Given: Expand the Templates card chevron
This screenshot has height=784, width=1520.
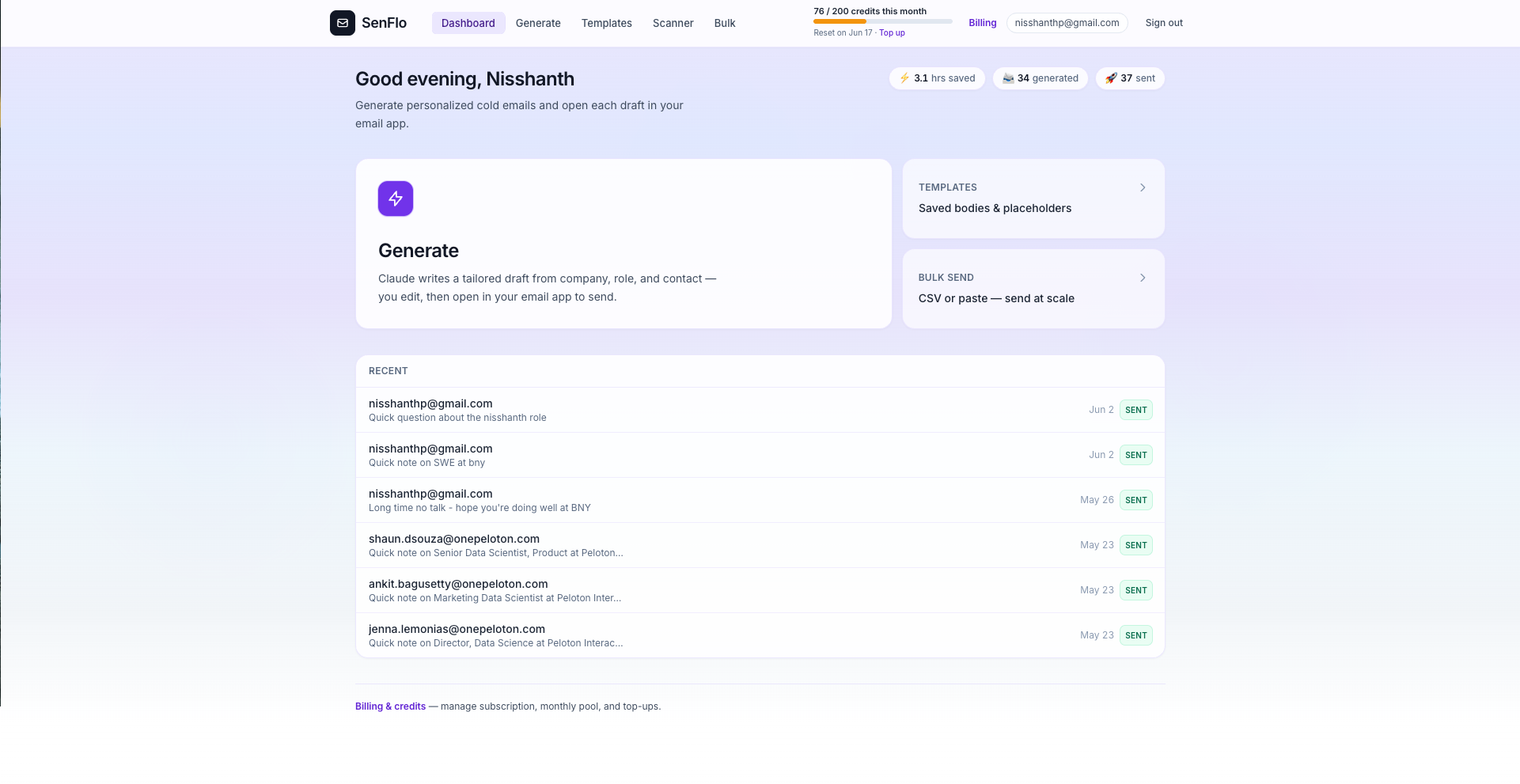Looking at the screenshot, I should click(1143, 187).
